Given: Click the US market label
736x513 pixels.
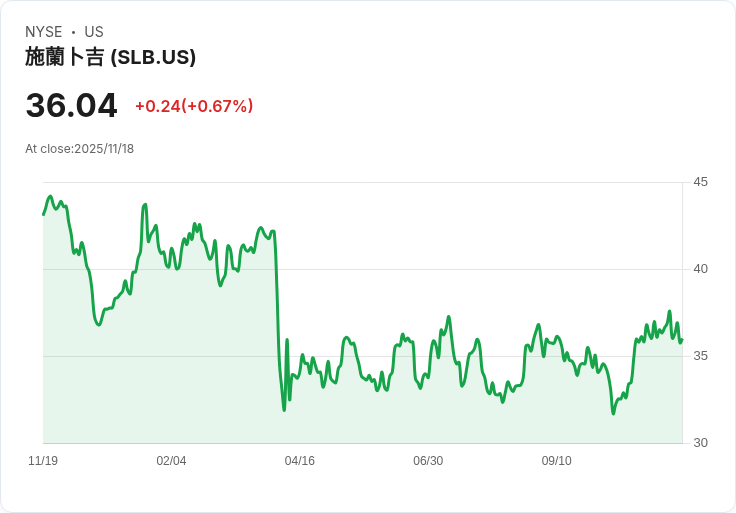Looking at the screenshot, I should point(94,32).
